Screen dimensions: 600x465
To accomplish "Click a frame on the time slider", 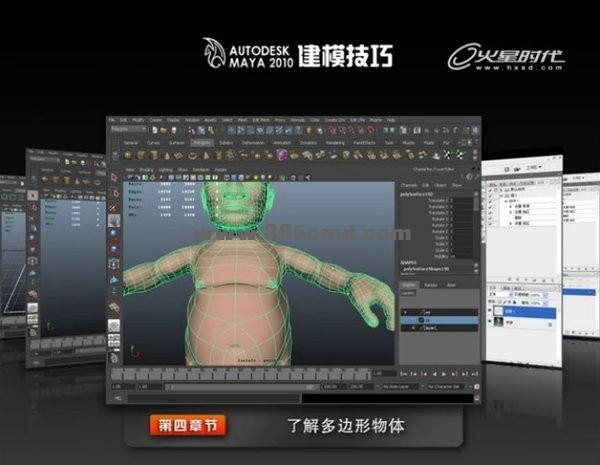I will pyautogui.click(x=241, y=374).
